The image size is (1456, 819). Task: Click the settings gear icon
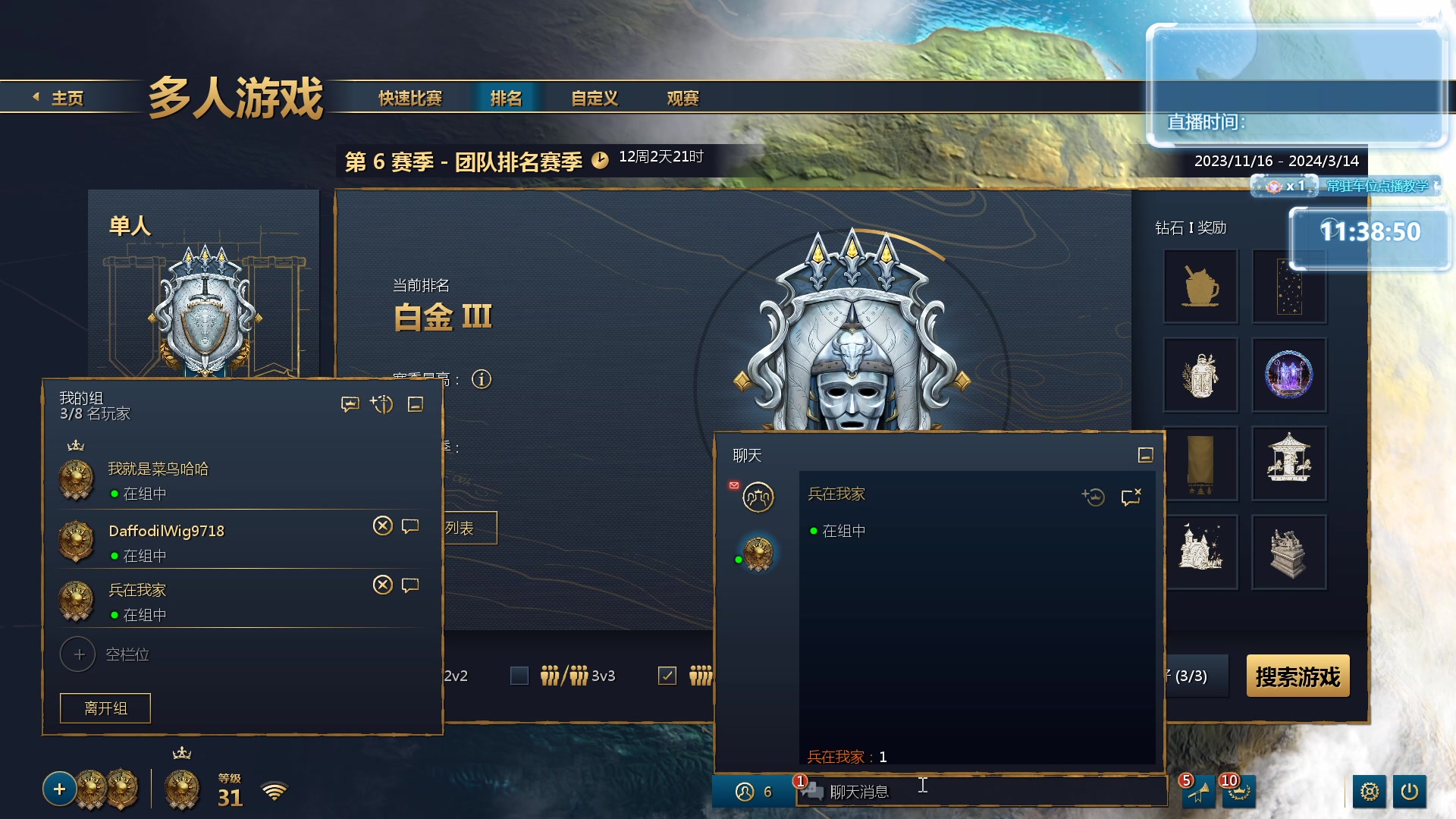pyautogui.click(x=1370, y=792)
